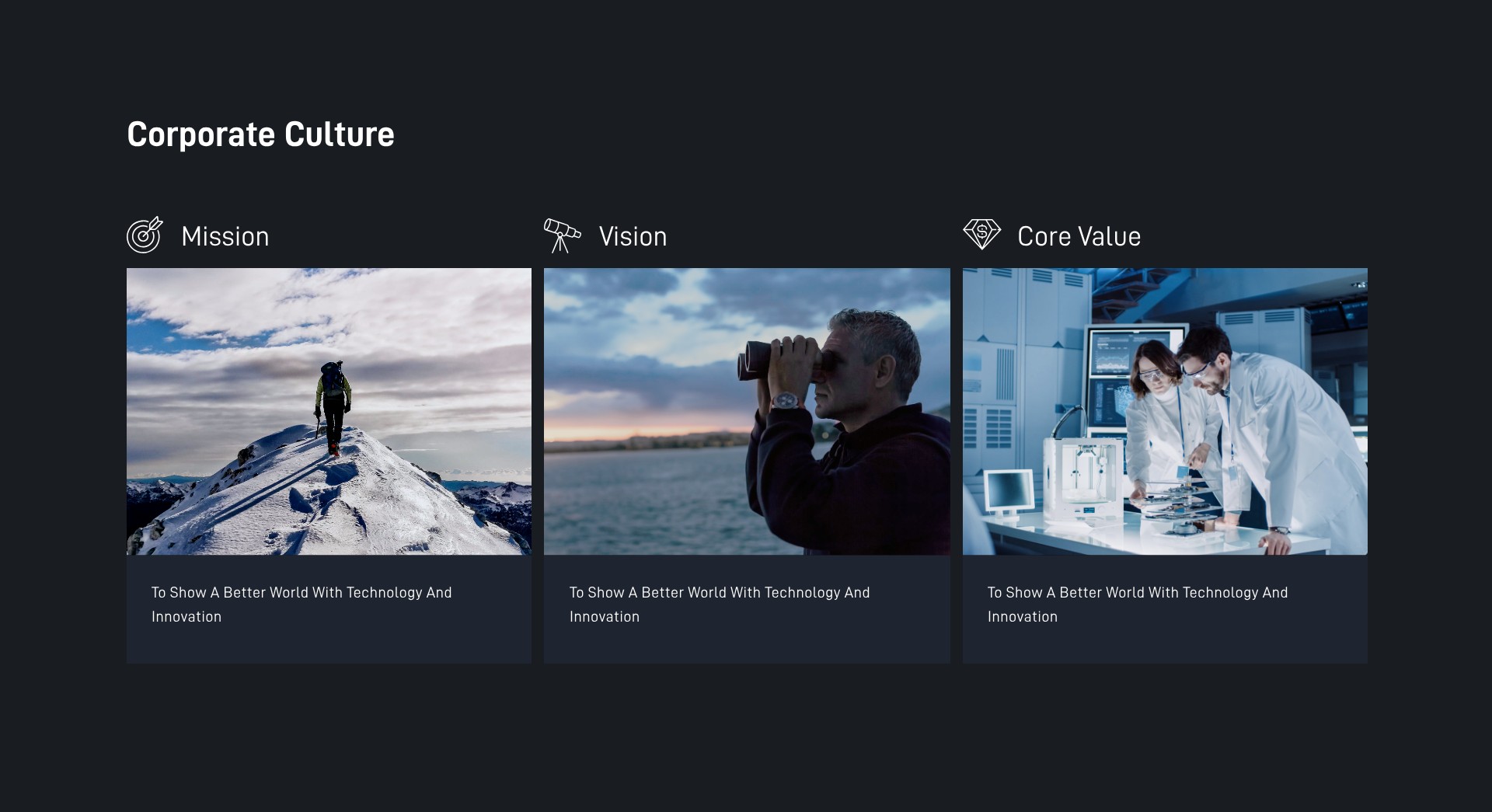This screenshot has width=1492, height=812.
Task: Open the mountain climber Mission image
Action: (x=329, y=411)
